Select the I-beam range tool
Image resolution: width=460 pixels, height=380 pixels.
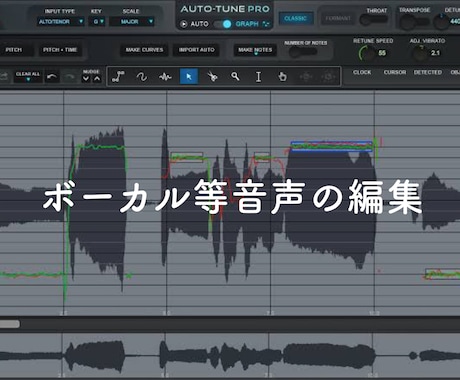258,77
